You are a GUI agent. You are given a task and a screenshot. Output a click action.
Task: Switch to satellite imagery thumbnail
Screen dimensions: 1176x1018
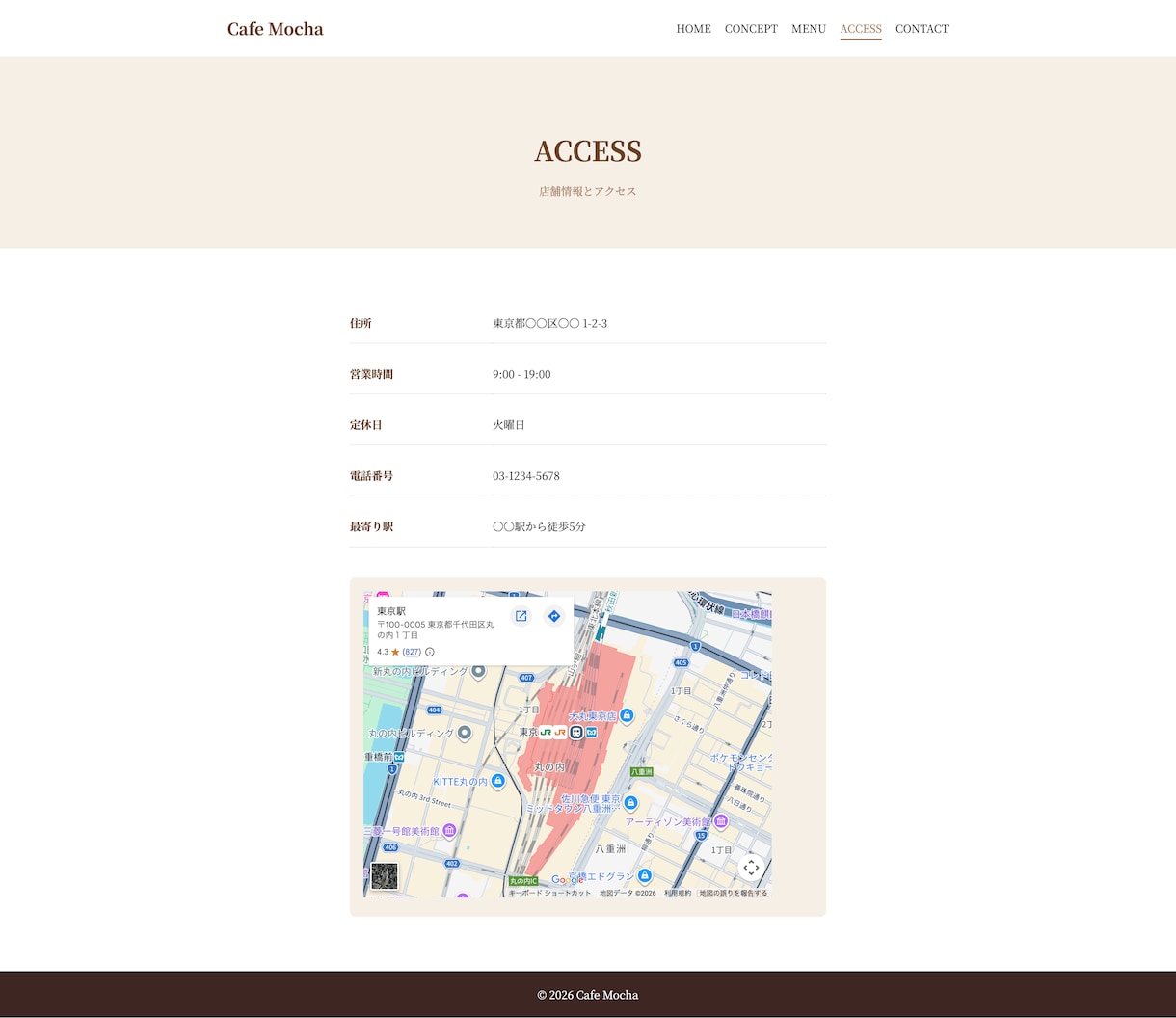(x=385, y=876)
